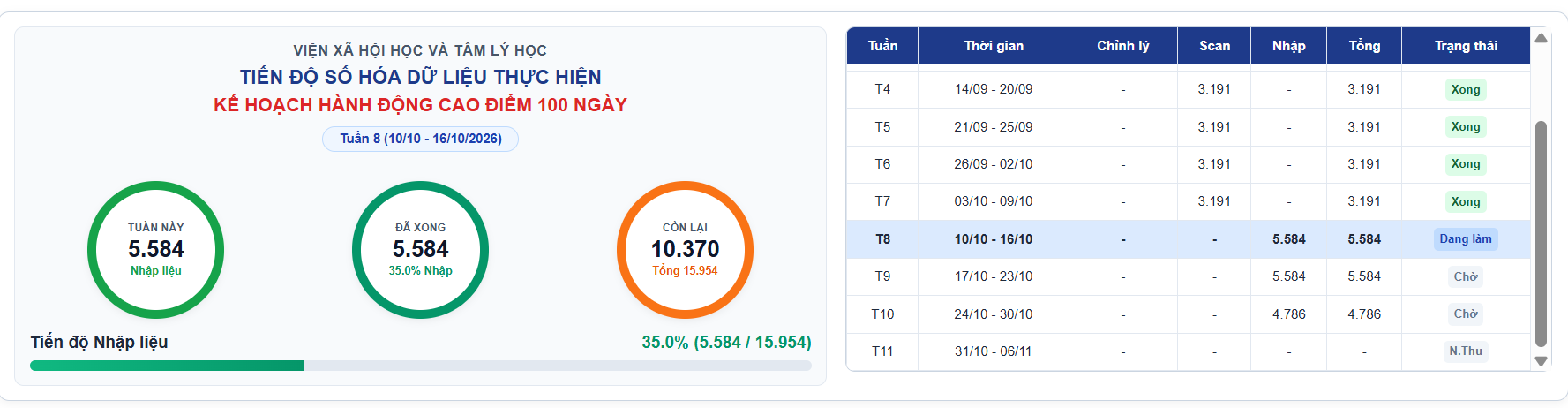
Task: Click the Thời gian column header
Action: (x=994, y=46)
